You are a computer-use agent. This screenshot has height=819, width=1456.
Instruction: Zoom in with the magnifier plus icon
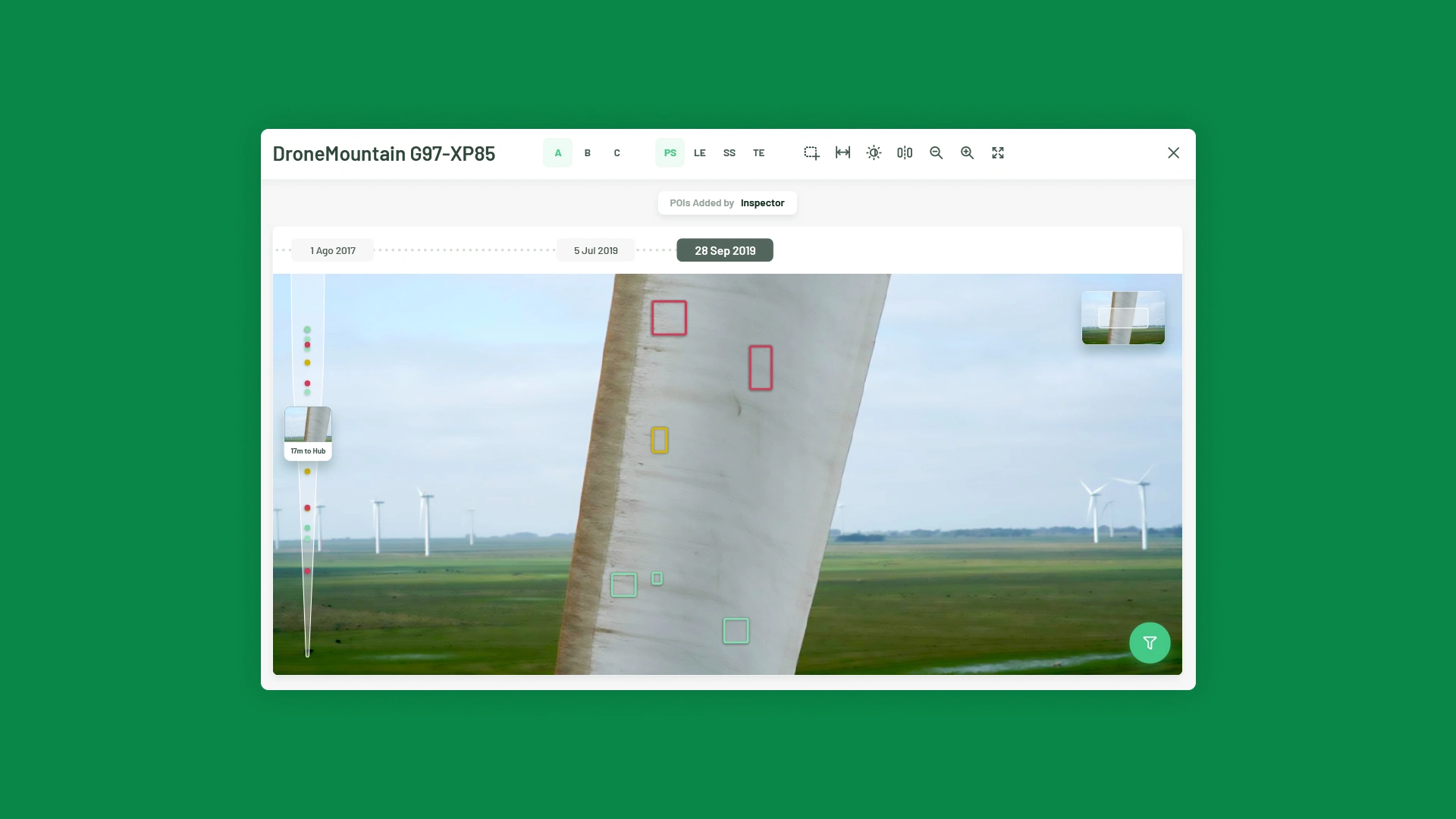tap(967, 153)
